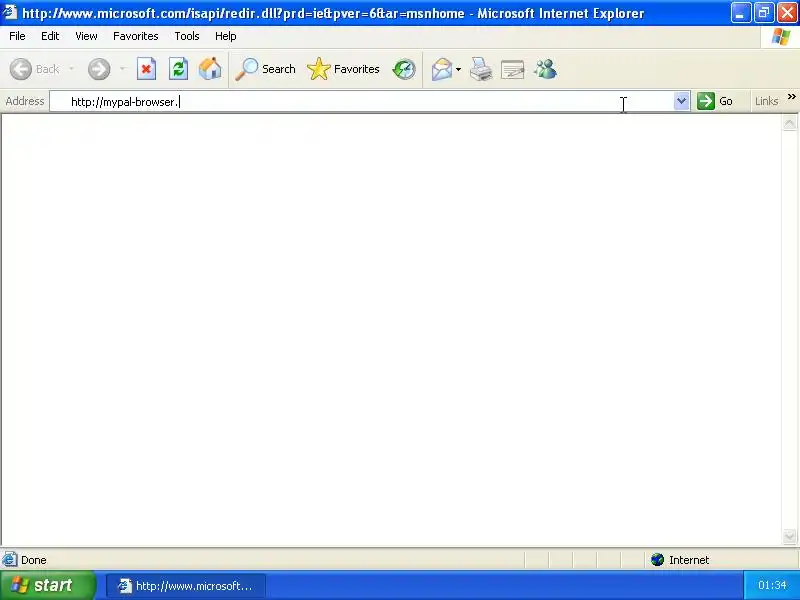
Task: Click the scroll up arrow
Action: [x=789, y=123]
